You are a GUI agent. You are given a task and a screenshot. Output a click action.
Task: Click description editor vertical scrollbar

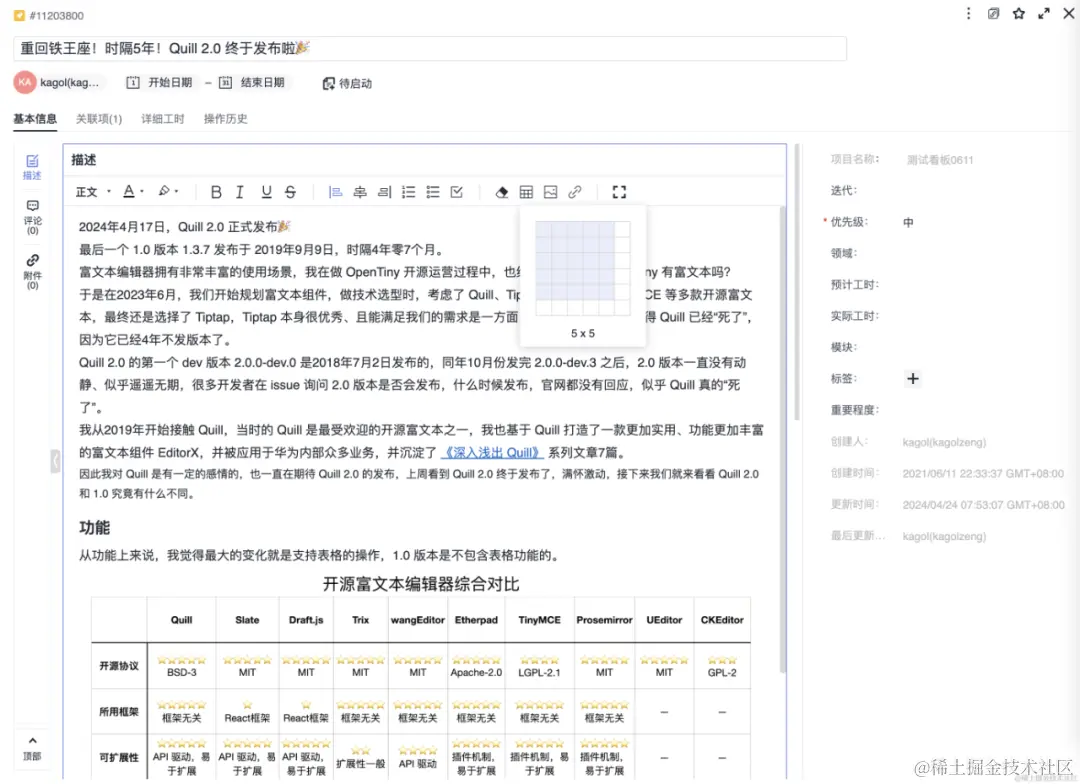tap(782, 439)
